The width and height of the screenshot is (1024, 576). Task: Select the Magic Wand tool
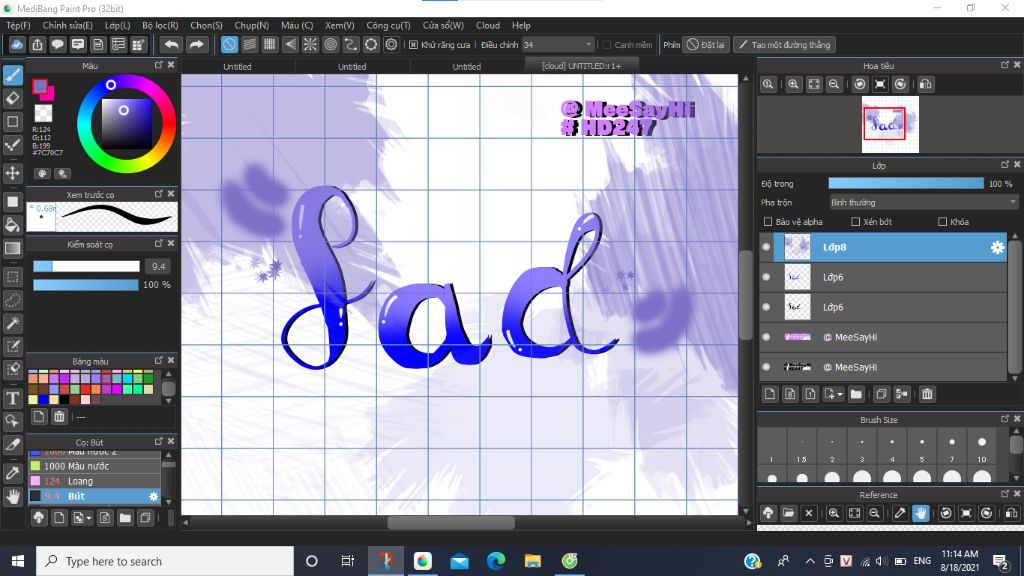coord(12,323)
